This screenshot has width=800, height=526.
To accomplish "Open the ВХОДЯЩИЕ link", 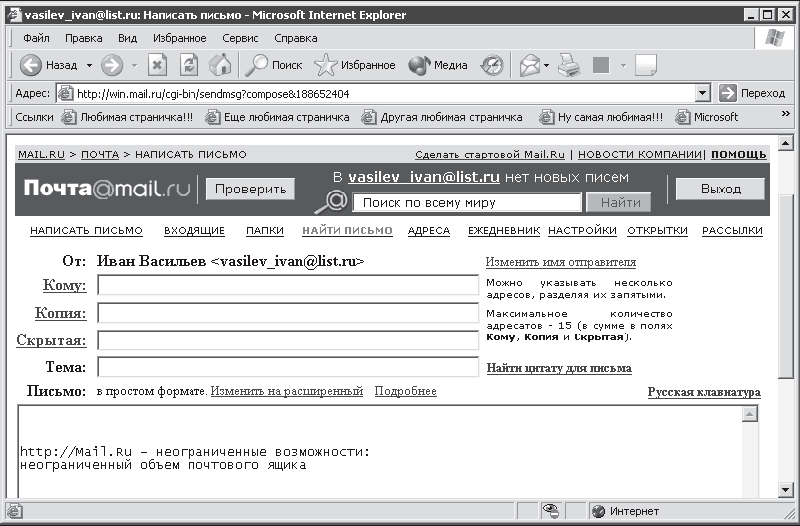I will (x=194, y=231).
